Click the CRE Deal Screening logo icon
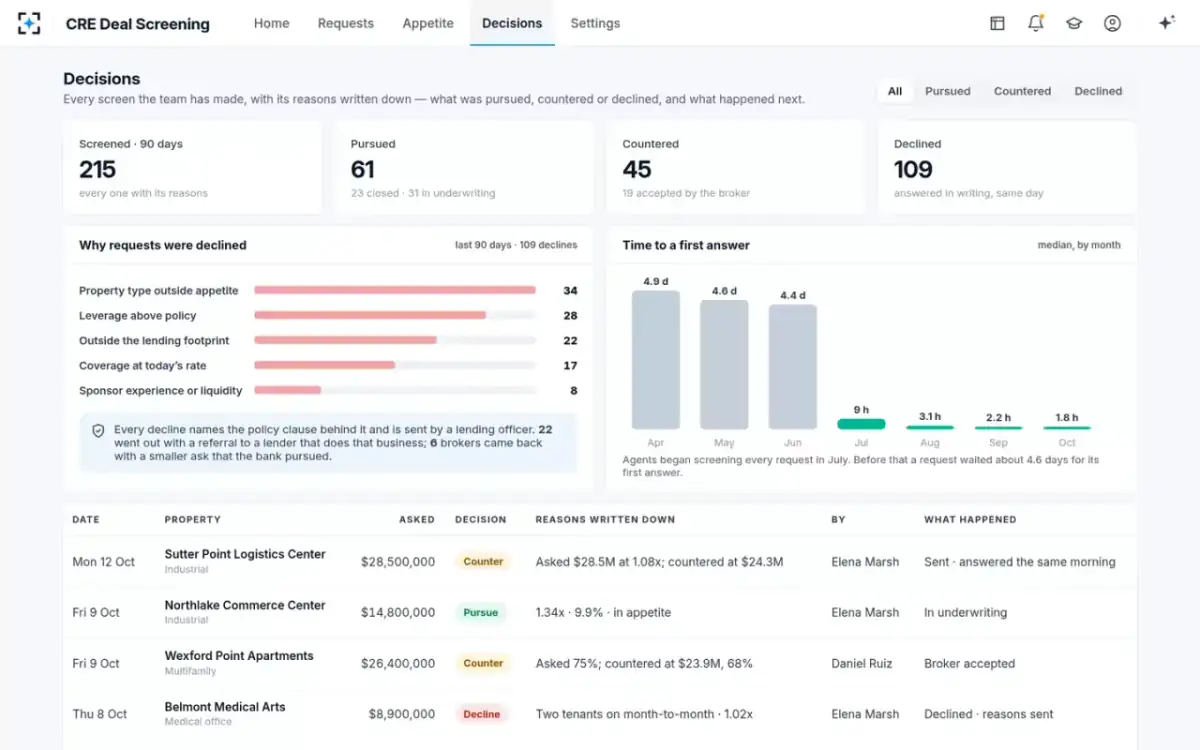This screenshot has height=750, width=1200. coord(30,23)
